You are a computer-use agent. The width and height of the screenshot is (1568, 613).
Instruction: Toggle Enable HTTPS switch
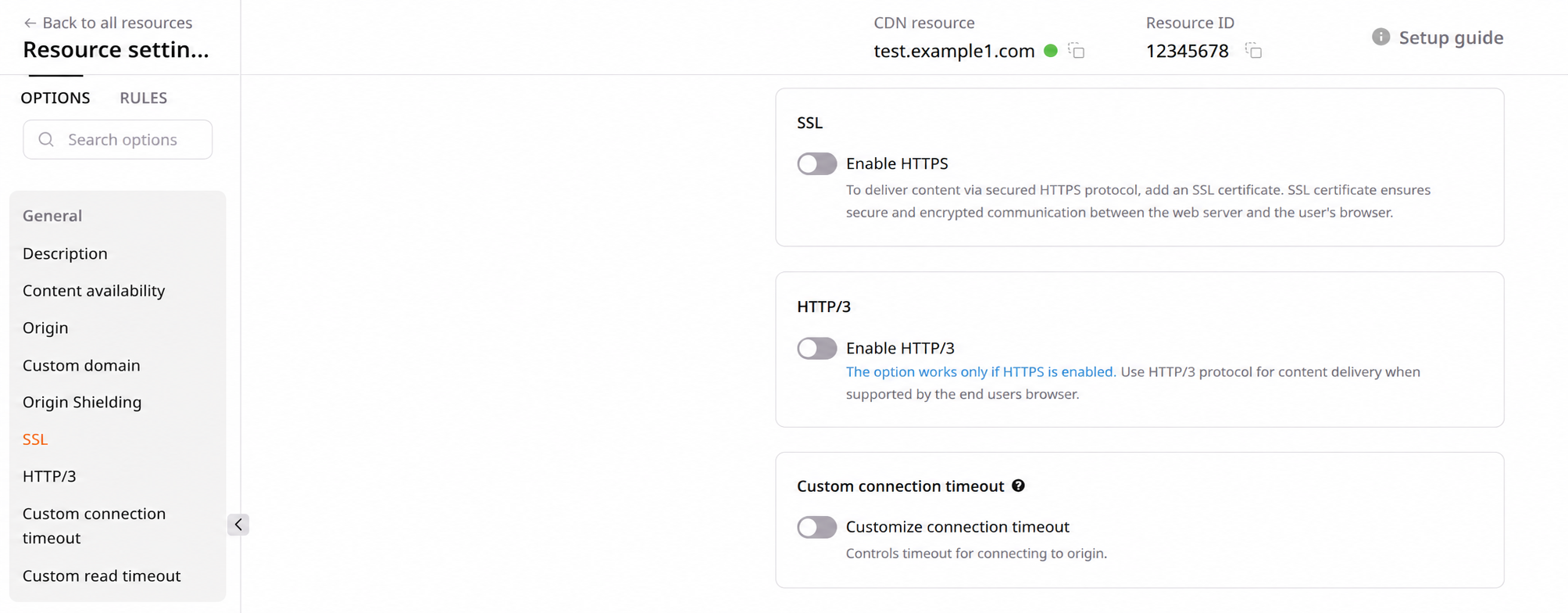(x=816, y=163)
